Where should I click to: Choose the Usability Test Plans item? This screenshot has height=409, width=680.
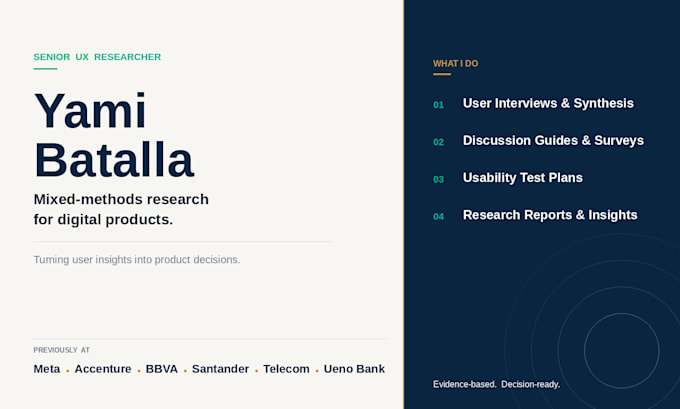point(523,178)
